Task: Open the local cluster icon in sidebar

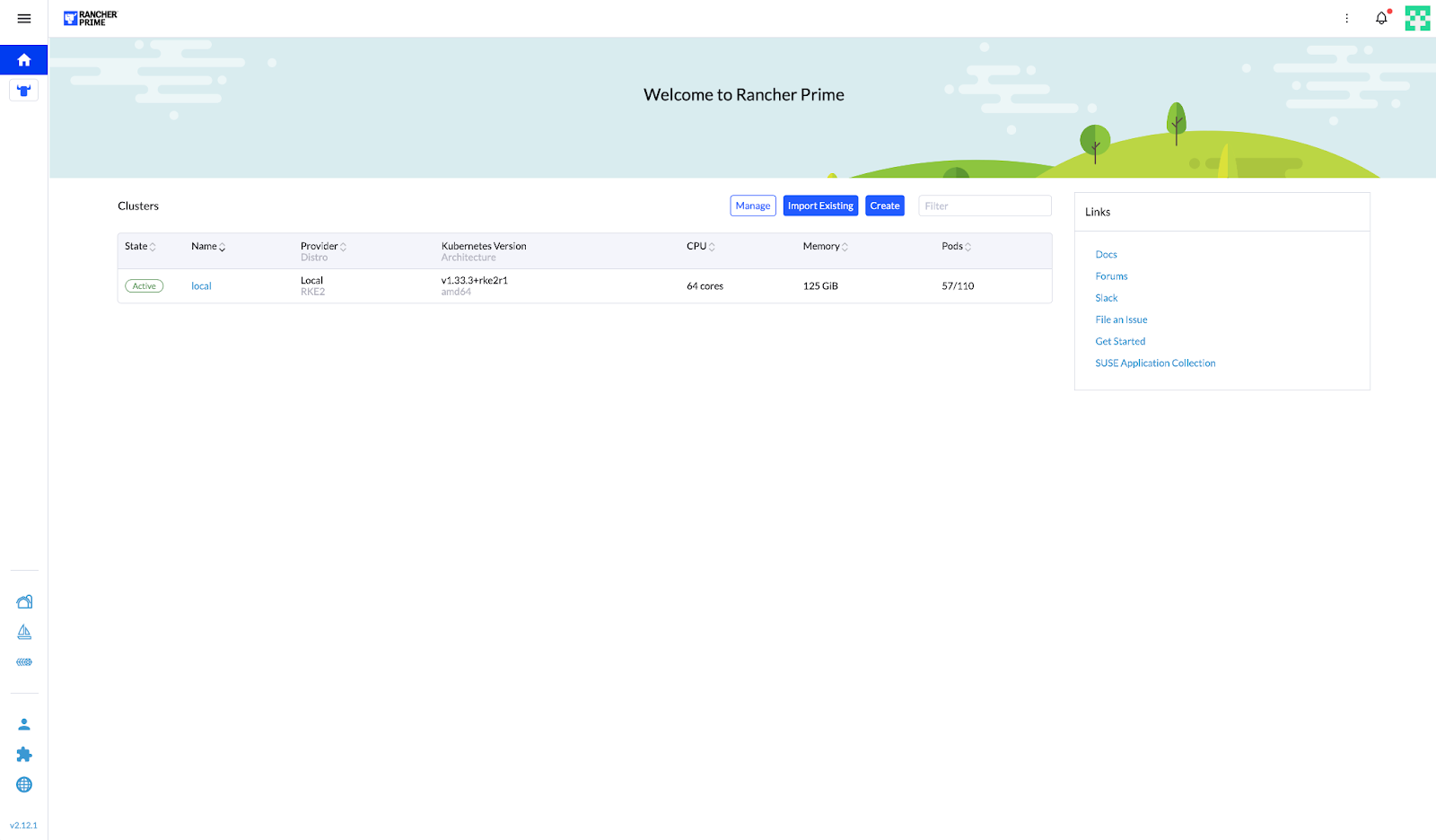Action: [x=24, y=91]
